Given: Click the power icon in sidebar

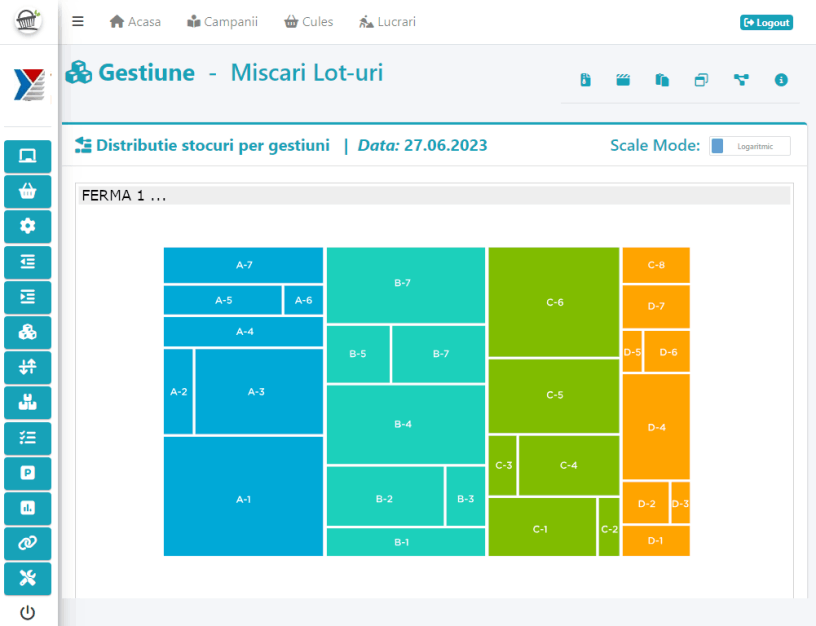Looking at the screenshot, I should [28, 612].
